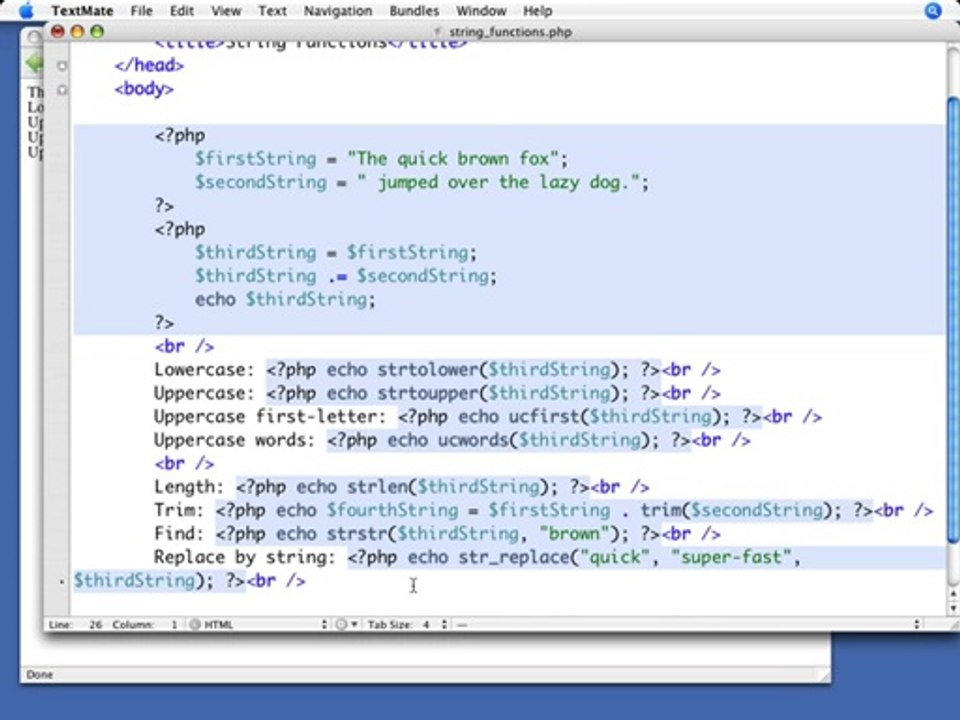Image resolution: width=960 pixels, height=720 pixels.
Task: Open the View menu
Action: point(226,11)
